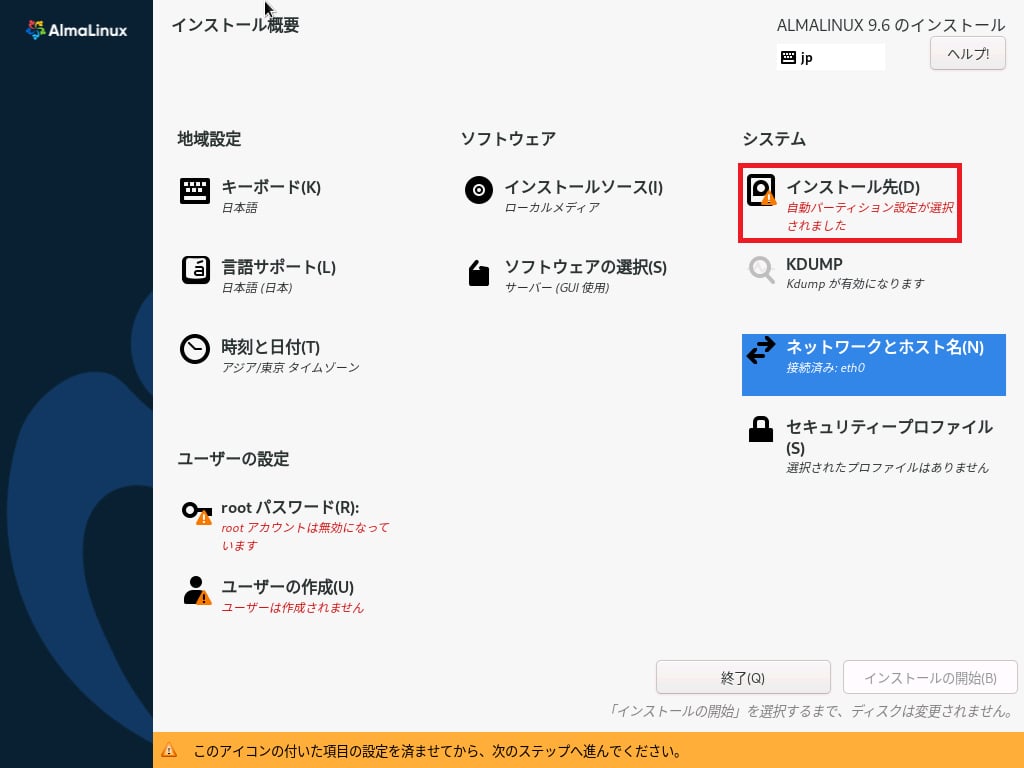The height and width of the screenshot is (768, 1024).
Task: Click the 終了(Q) button
Action: coord(743,677)
